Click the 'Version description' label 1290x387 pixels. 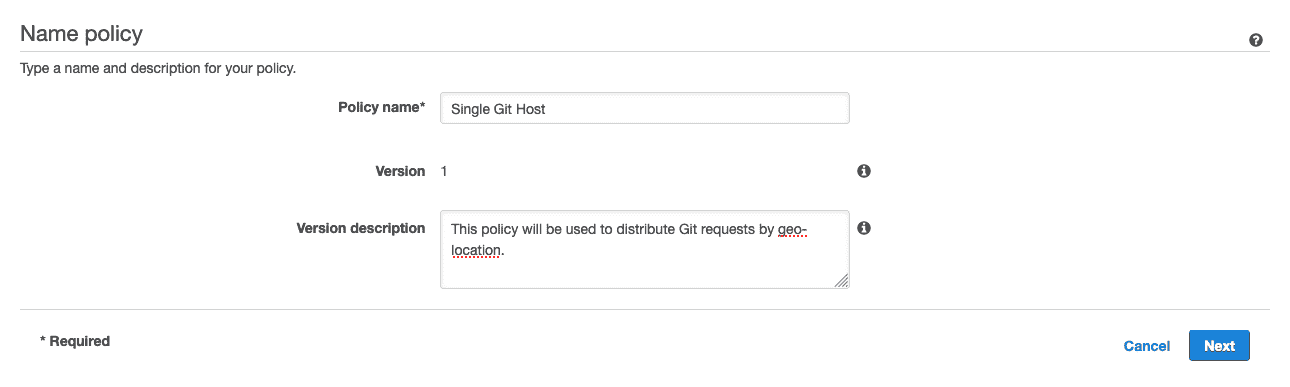pyautogui.click(x=361, y=228)
